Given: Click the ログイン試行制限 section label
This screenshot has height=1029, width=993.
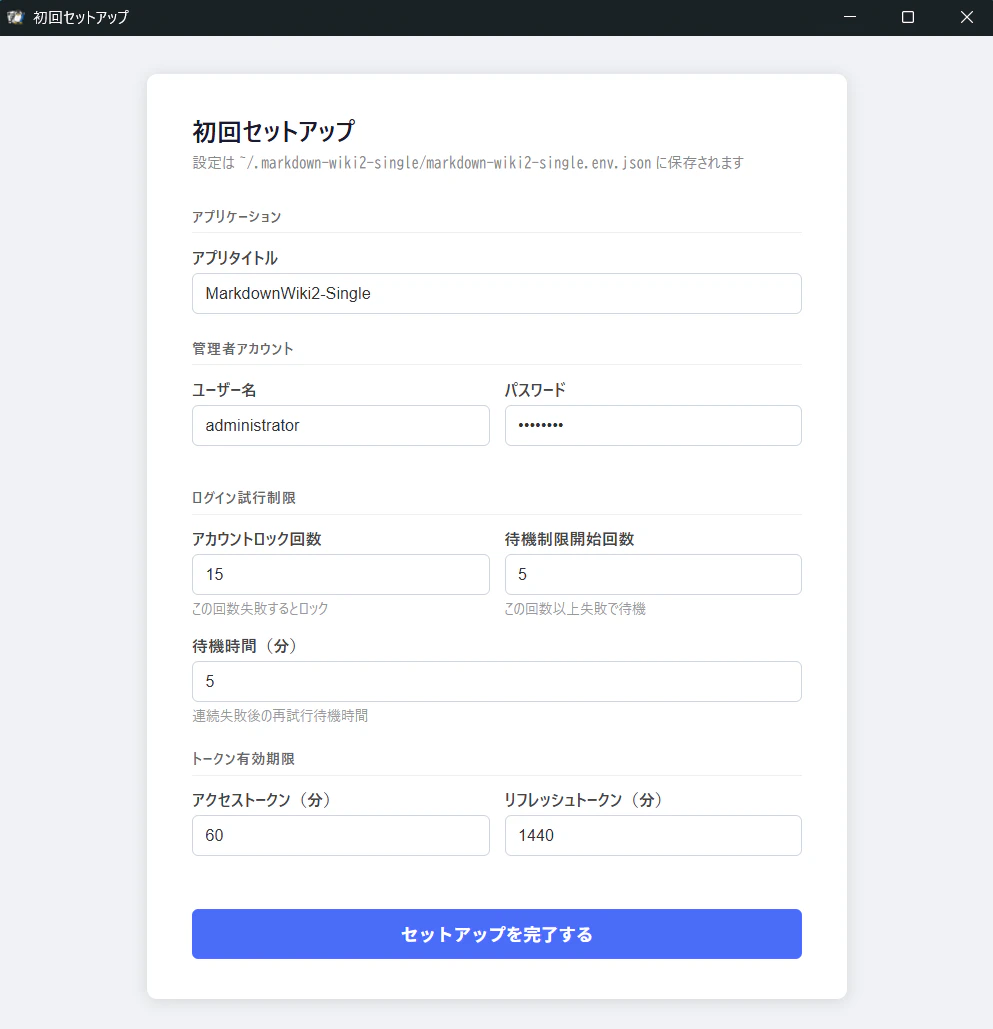Looking at the screenshot, I should 243,497.
